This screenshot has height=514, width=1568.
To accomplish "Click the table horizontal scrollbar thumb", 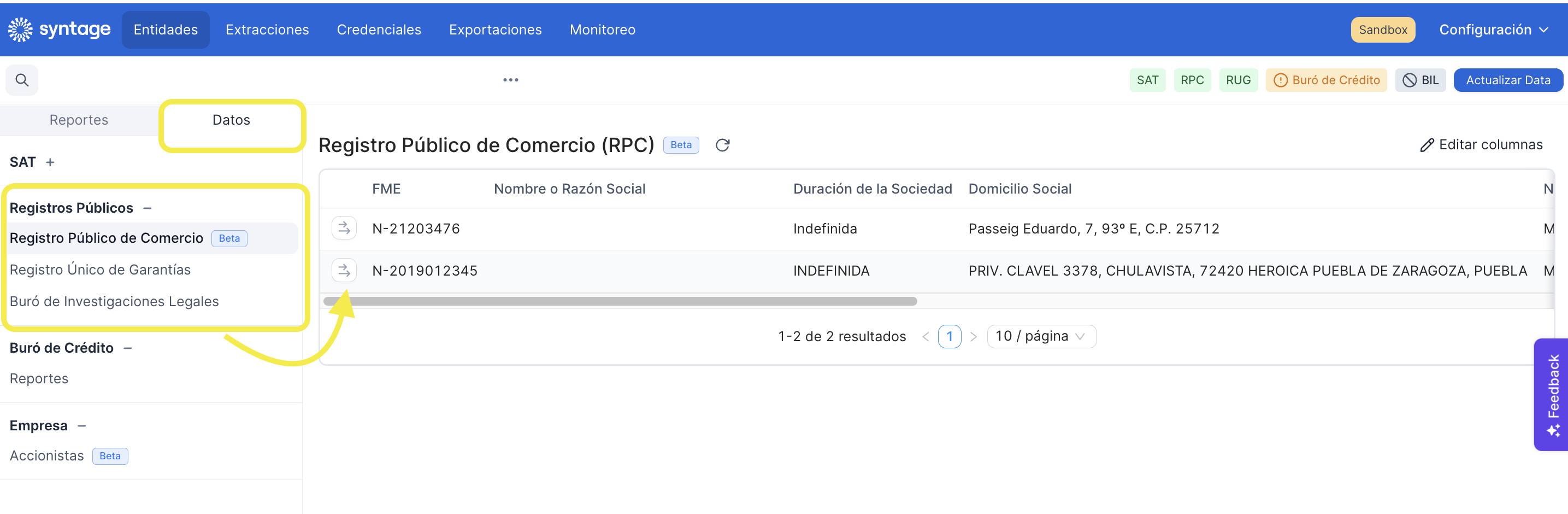I will pyautogui.click(x=620, y=301).
